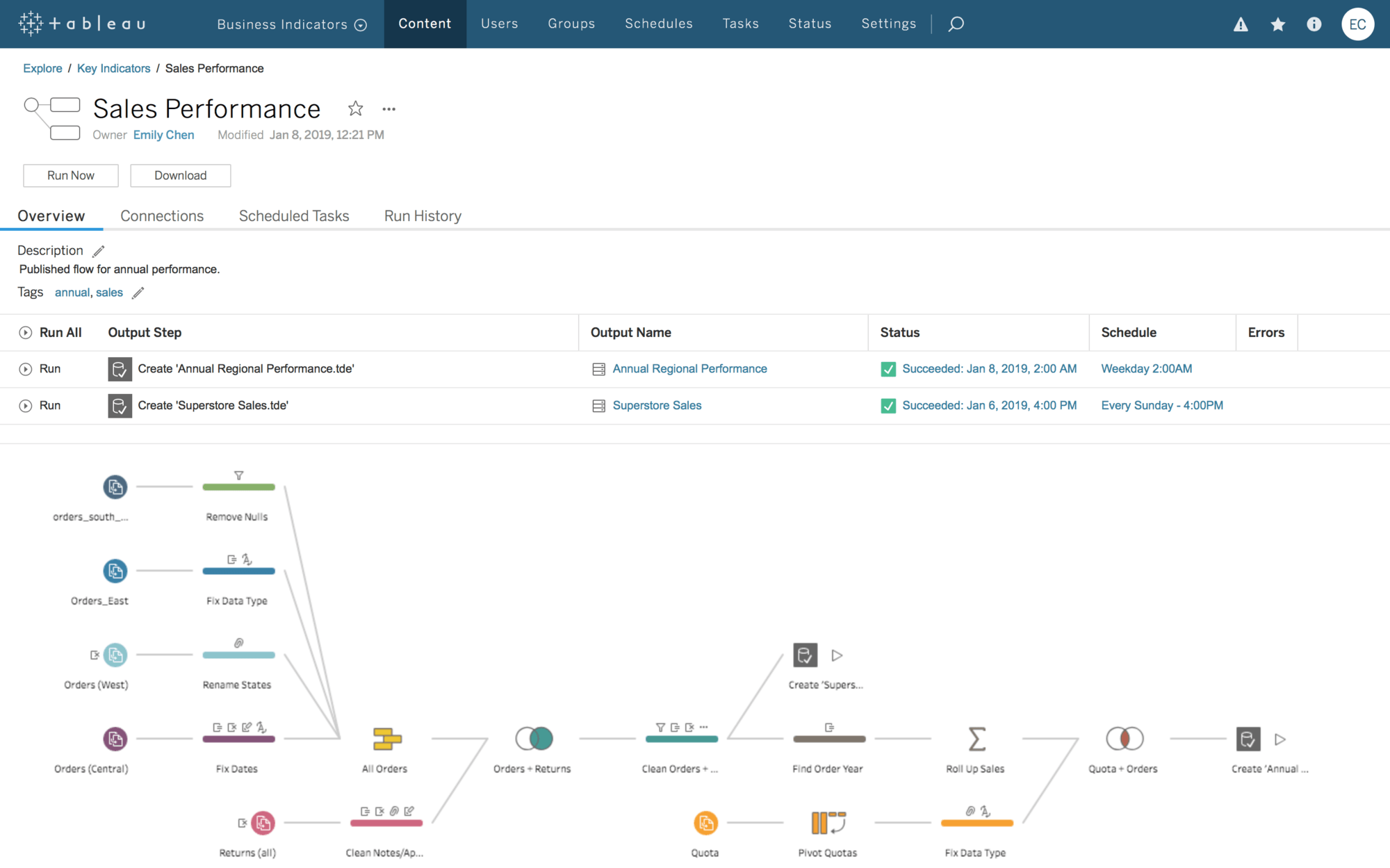1390x868 pixels.
Task: Click the Run button for Superstore Sales
Action: tap(24, 405)
